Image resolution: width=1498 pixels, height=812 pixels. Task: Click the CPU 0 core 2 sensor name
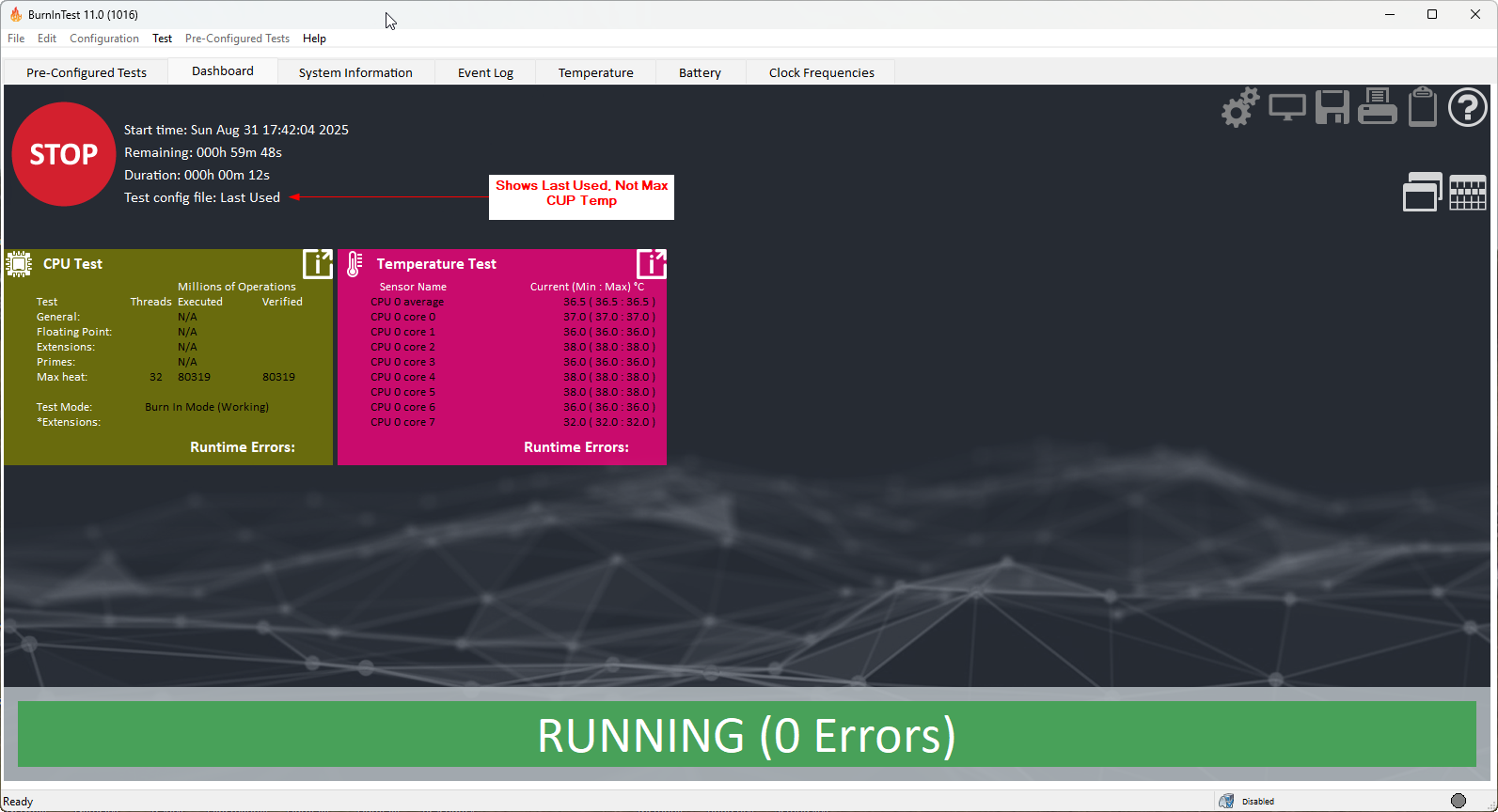[402, 347]
